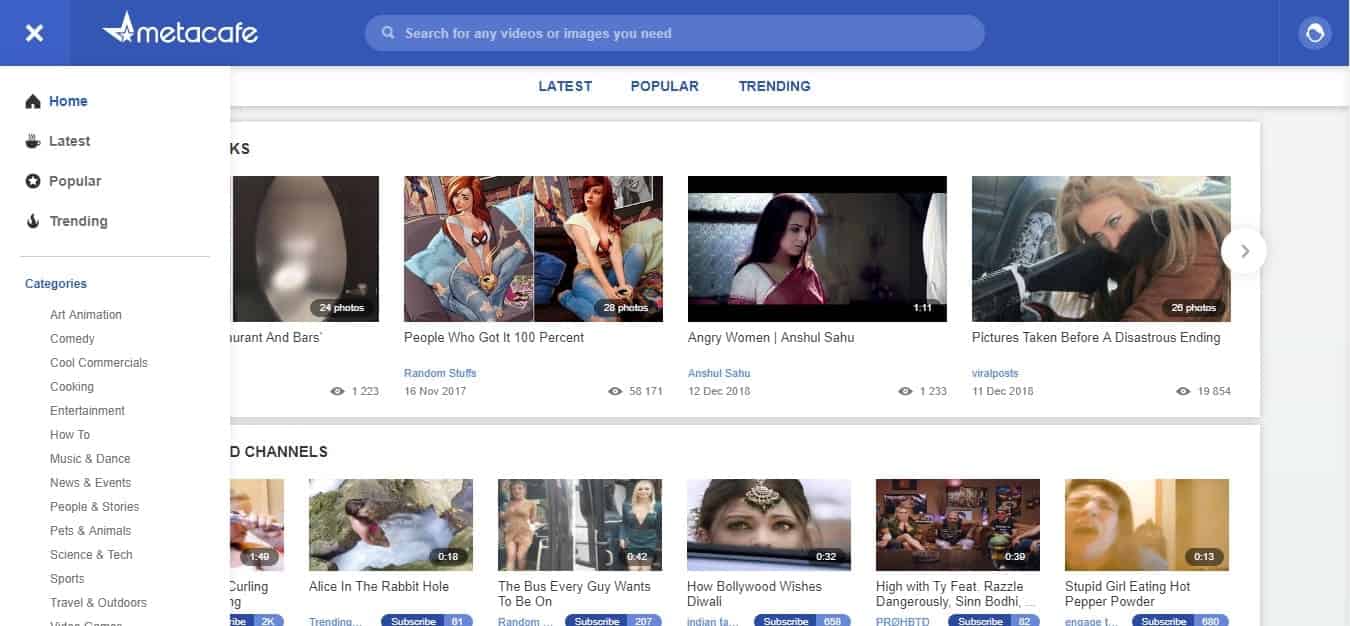1350x626 pixels.
Task: Open Popular in the sidebar menu
Action: [x=75, y=181]
